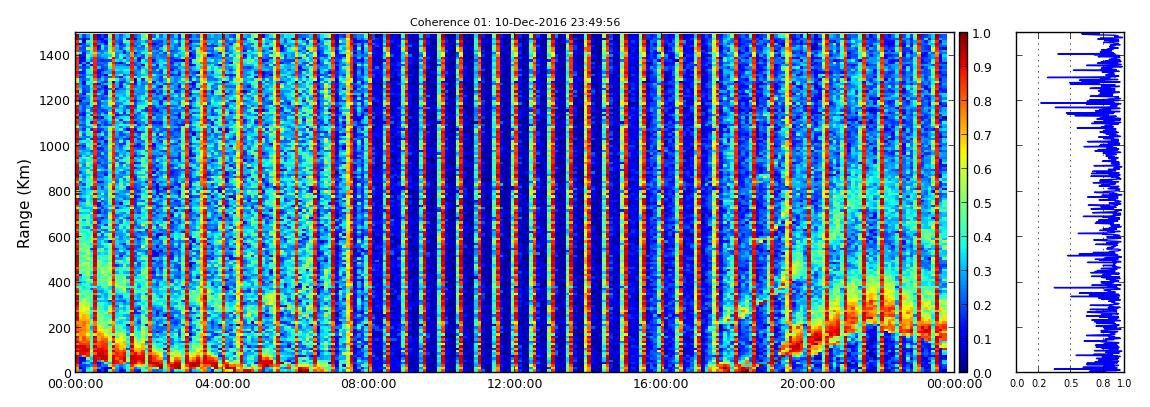Click the '200' range tick label
1150x407 pixels.
tap(59, 328)
